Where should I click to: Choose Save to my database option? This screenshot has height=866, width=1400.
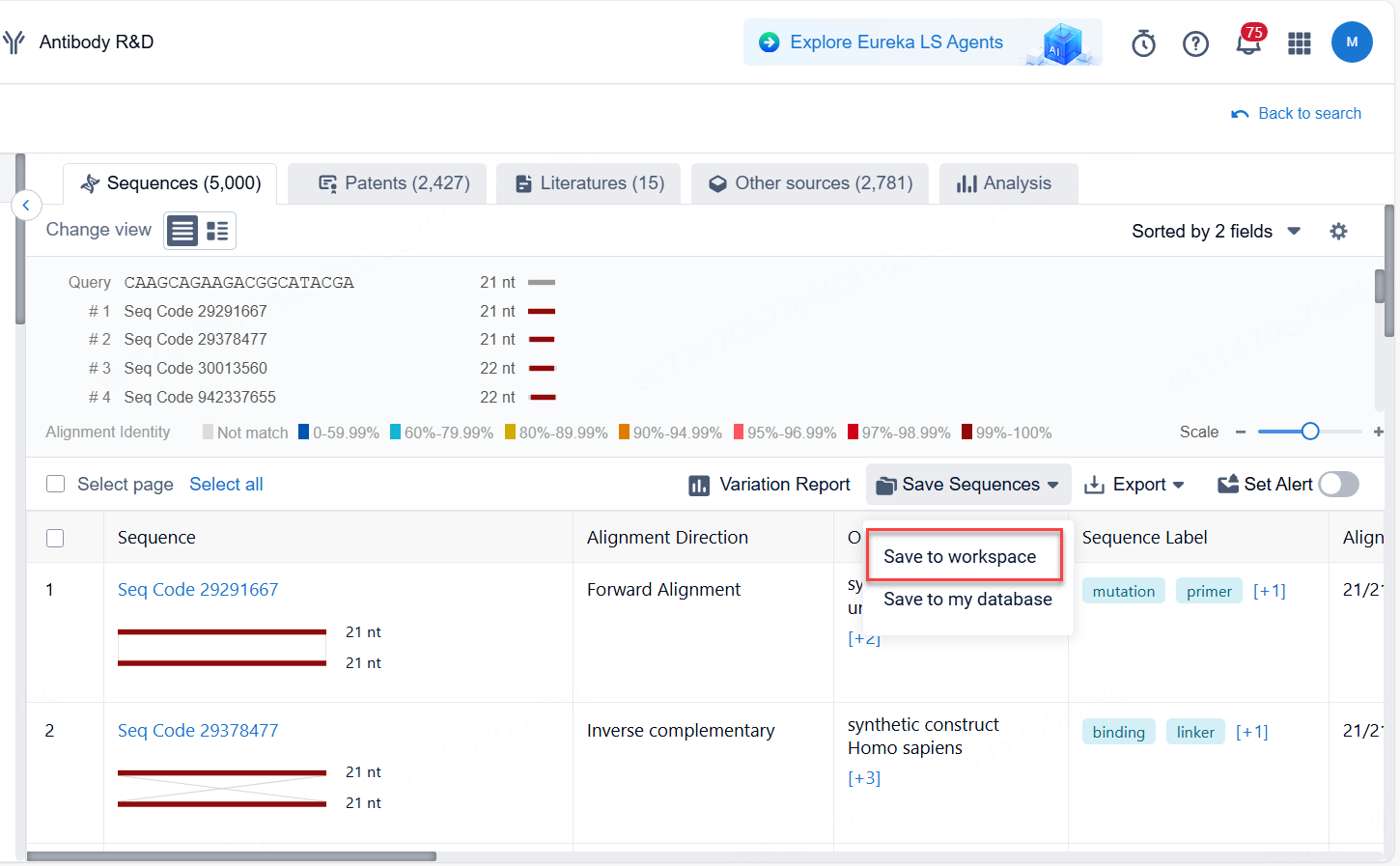pos(967,600)
